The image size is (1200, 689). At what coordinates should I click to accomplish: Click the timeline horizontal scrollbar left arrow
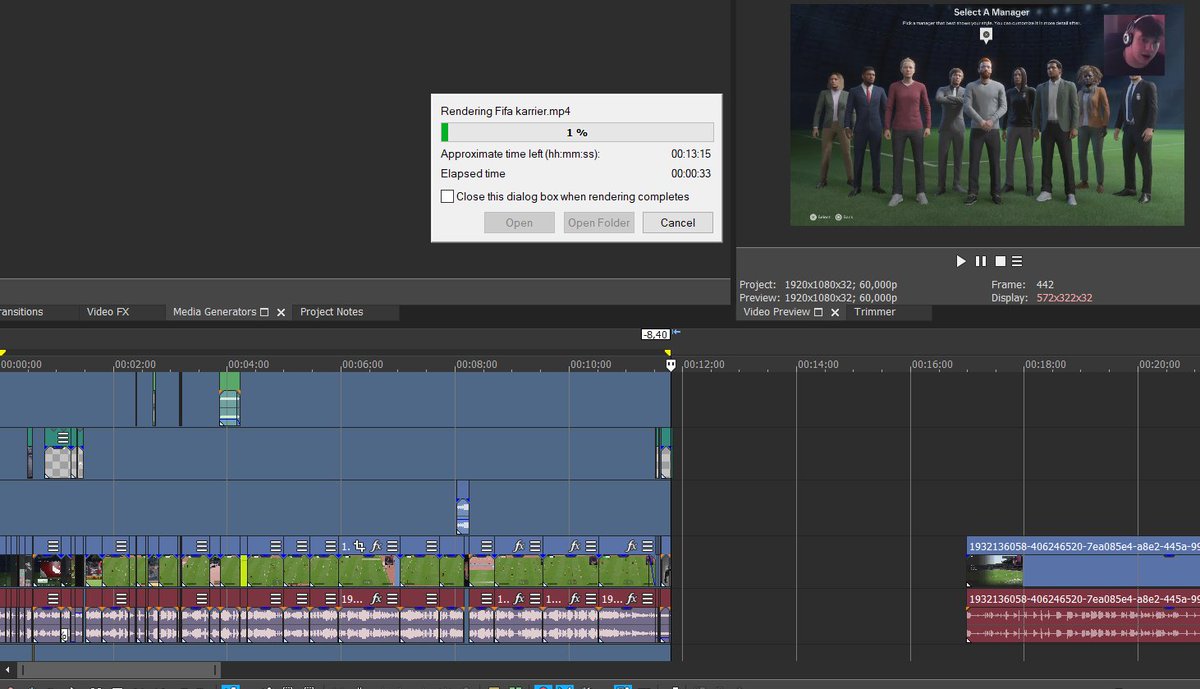(x=8, y=670)
